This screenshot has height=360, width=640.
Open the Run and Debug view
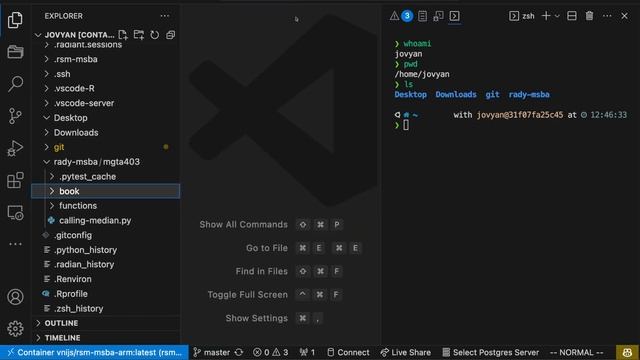tap(15, 148)
